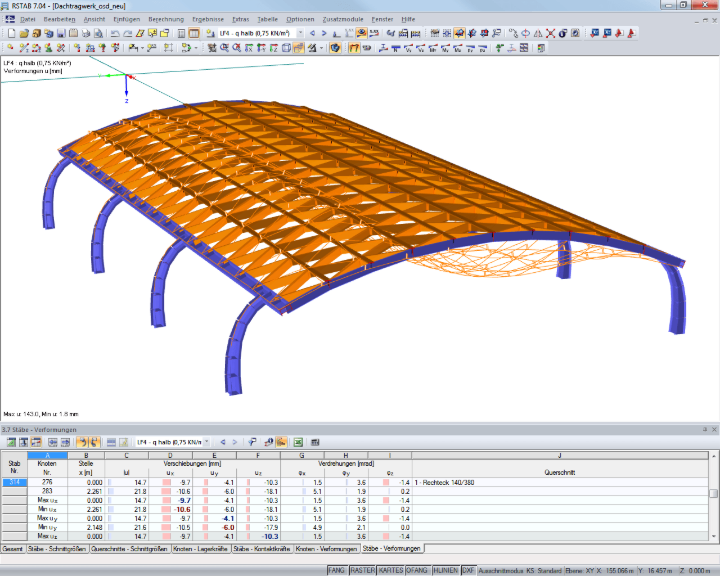Switch to the Knoten - Lagerkräfte tab

point(201,549)
